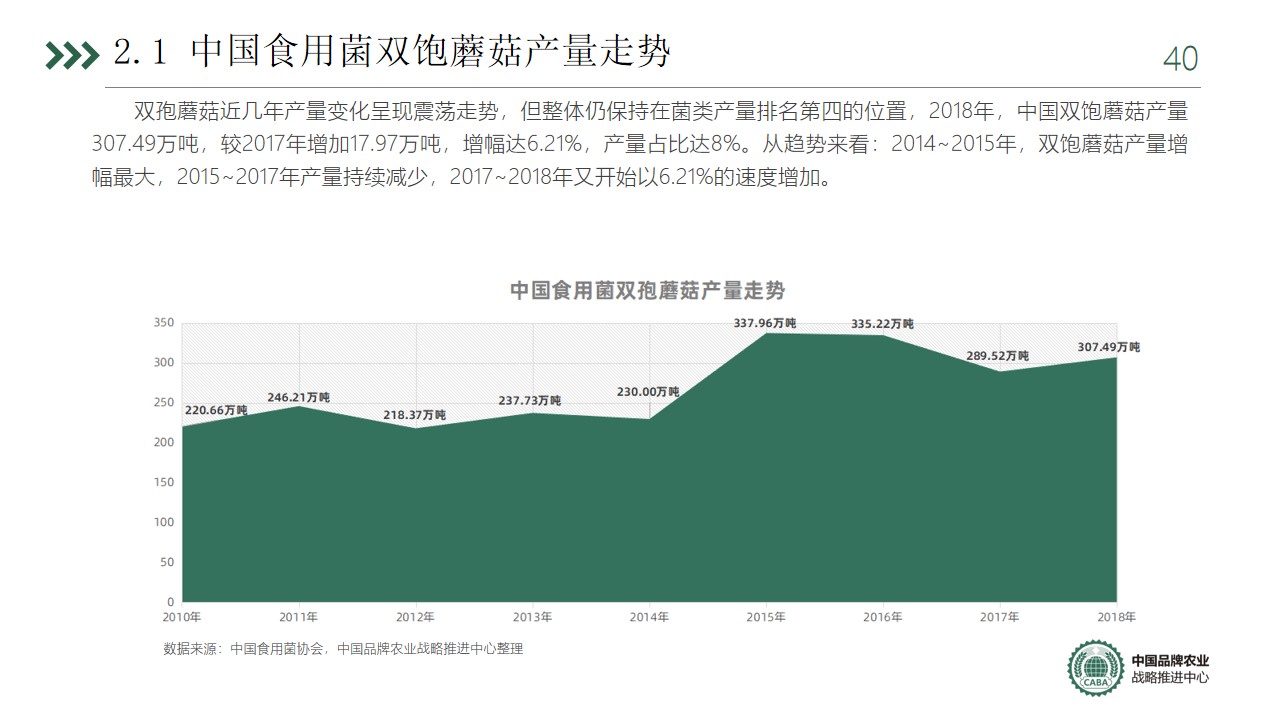Click the data label 220.66万吨
The image size is (1280, 720).
coord(216,410)
